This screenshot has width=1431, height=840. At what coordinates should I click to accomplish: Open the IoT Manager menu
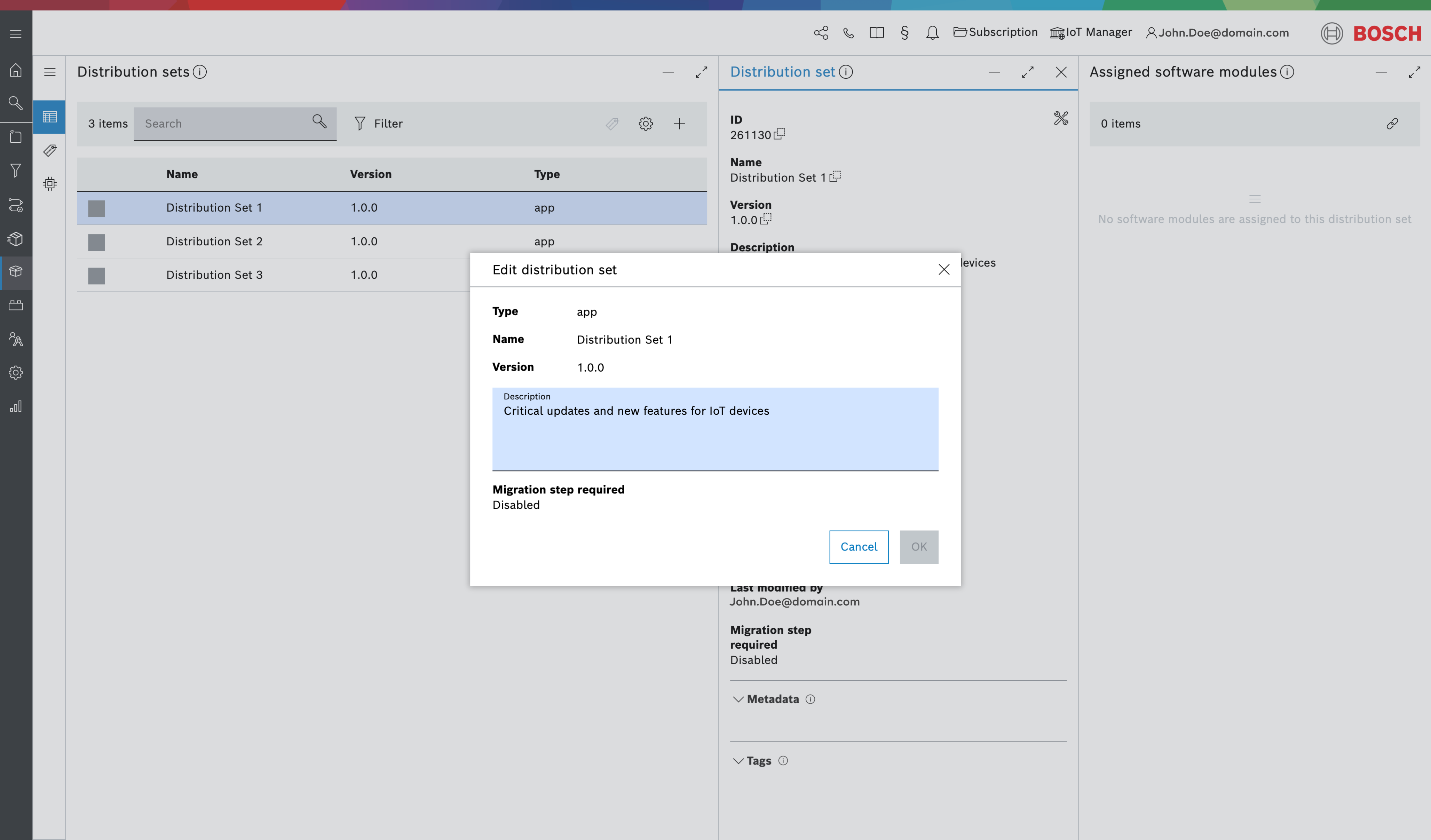(1091, 32)
